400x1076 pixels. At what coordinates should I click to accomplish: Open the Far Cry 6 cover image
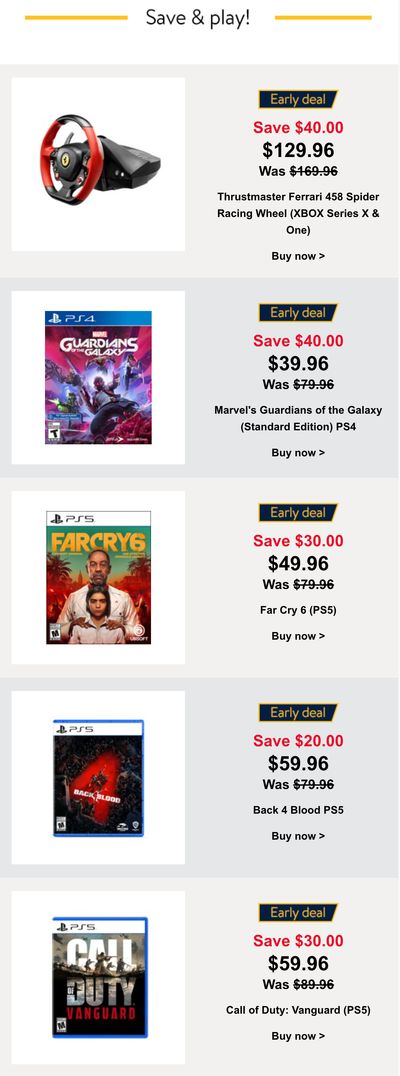click(98, 577)
